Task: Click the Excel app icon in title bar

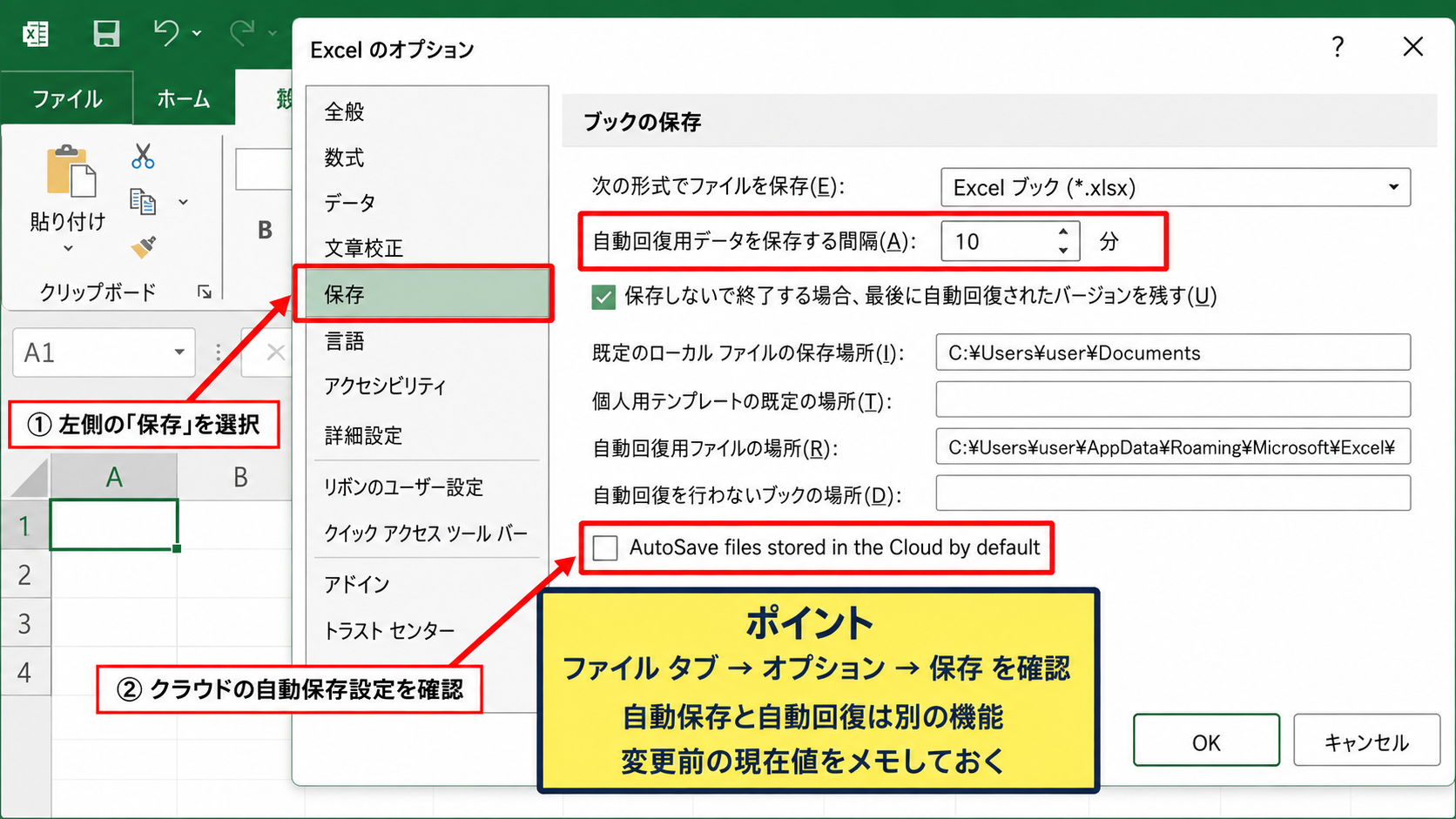Action: coord(36,34)
